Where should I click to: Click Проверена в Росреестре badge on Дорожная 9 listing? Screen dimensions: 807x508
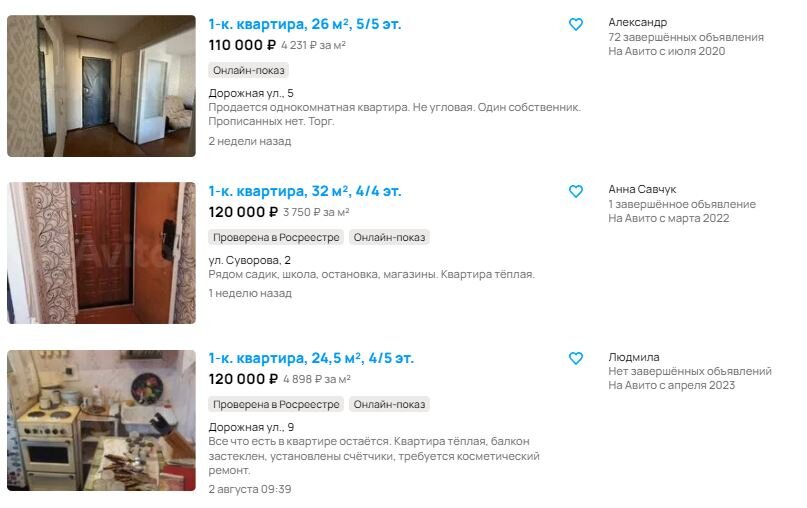(x=276, y=405)
